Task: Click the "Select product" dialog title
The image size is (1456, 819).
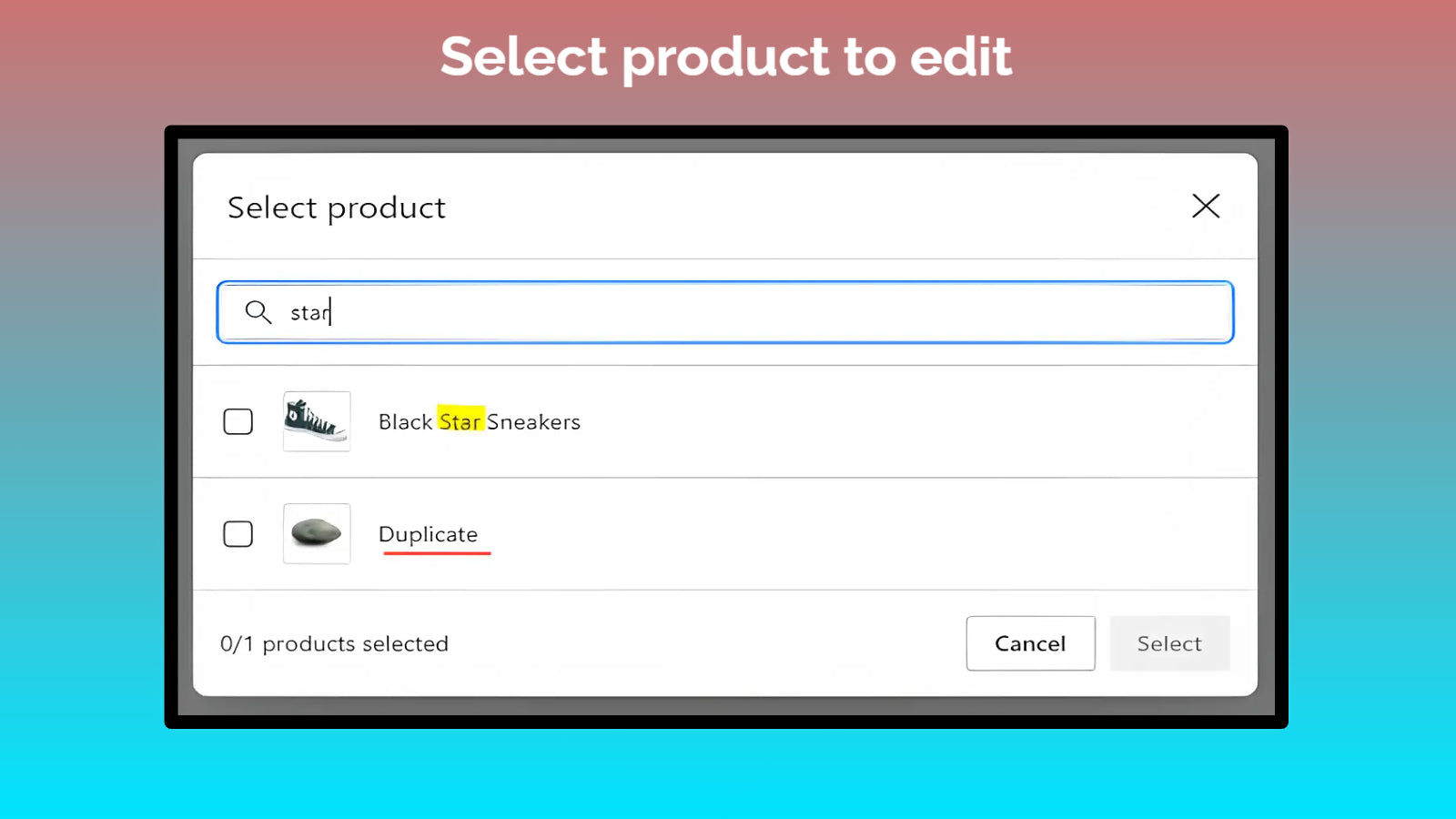Action: pyautogui.click(x=337, y=208)
